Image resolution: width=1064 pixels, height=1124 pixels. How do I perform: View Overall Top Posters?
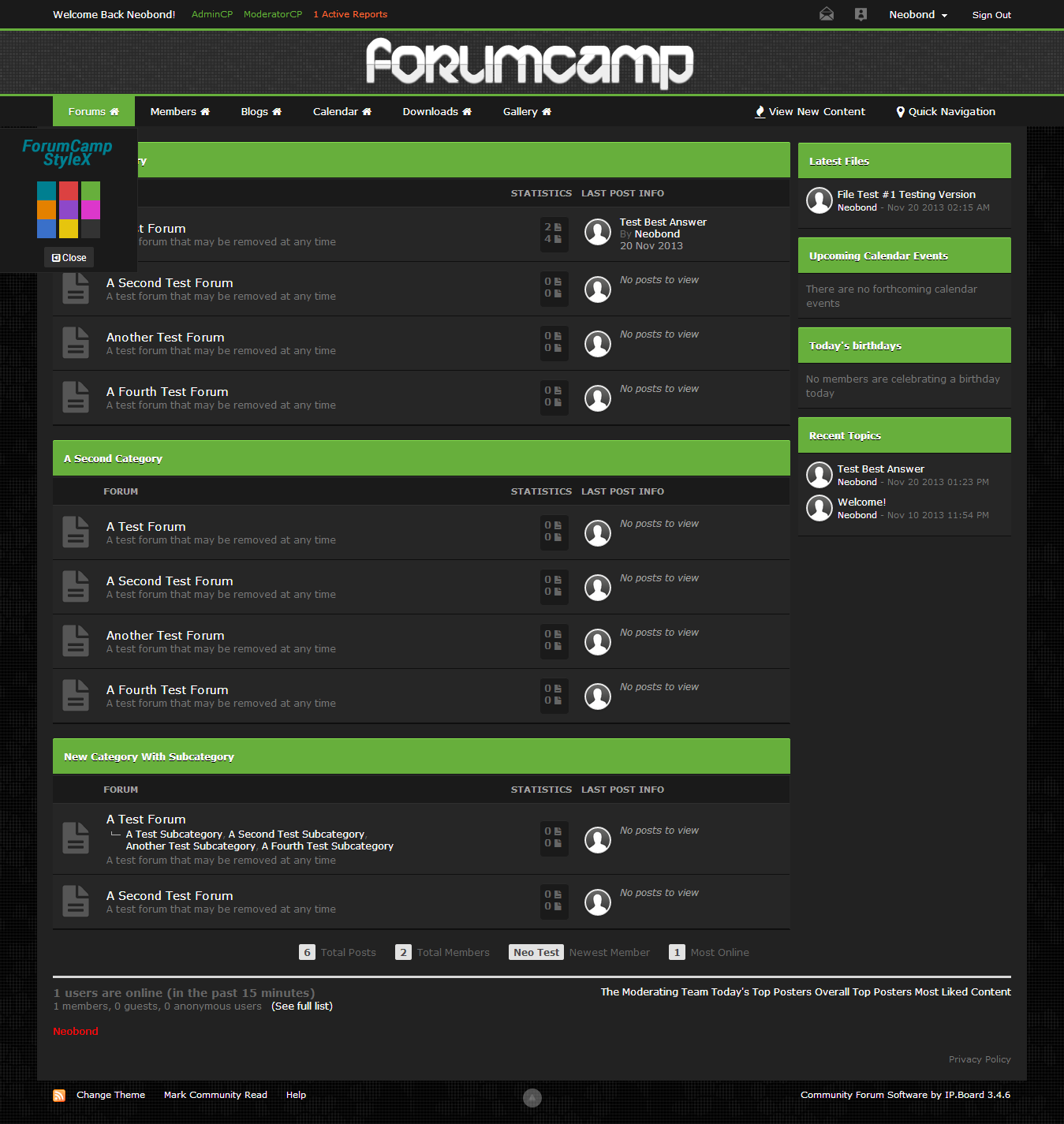[862, 991]
